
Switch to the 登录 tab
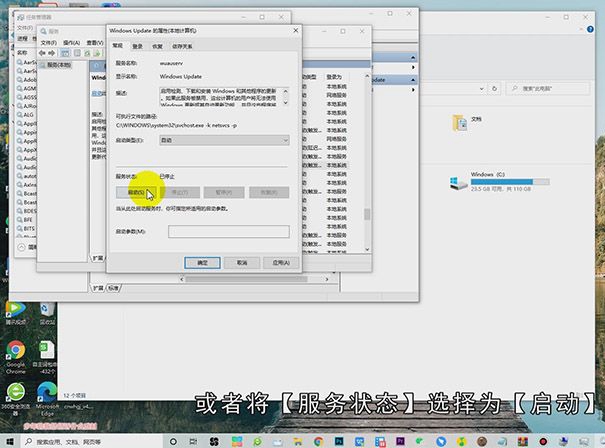pos(137,46)
